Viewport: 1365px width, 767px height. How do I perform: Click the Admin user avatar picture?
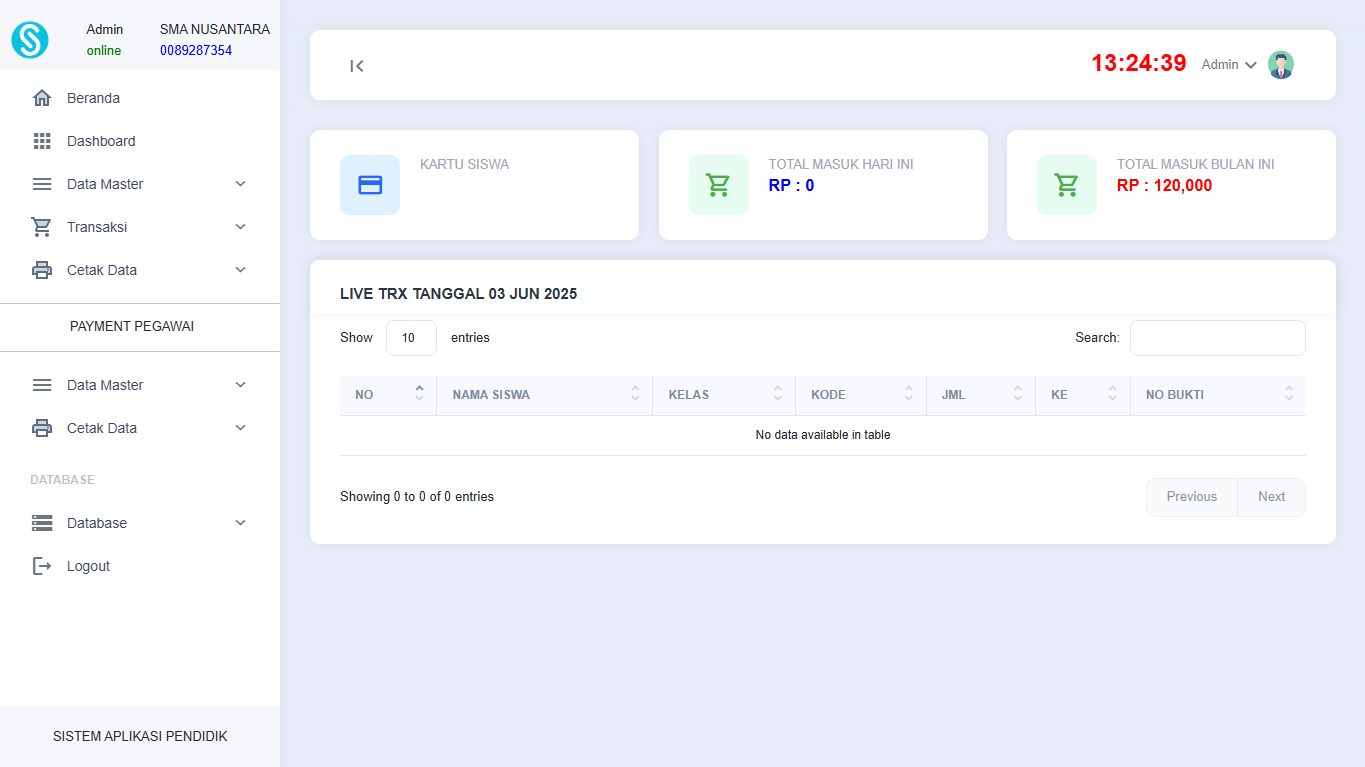pyautogui.click(x=1280, y=65)
